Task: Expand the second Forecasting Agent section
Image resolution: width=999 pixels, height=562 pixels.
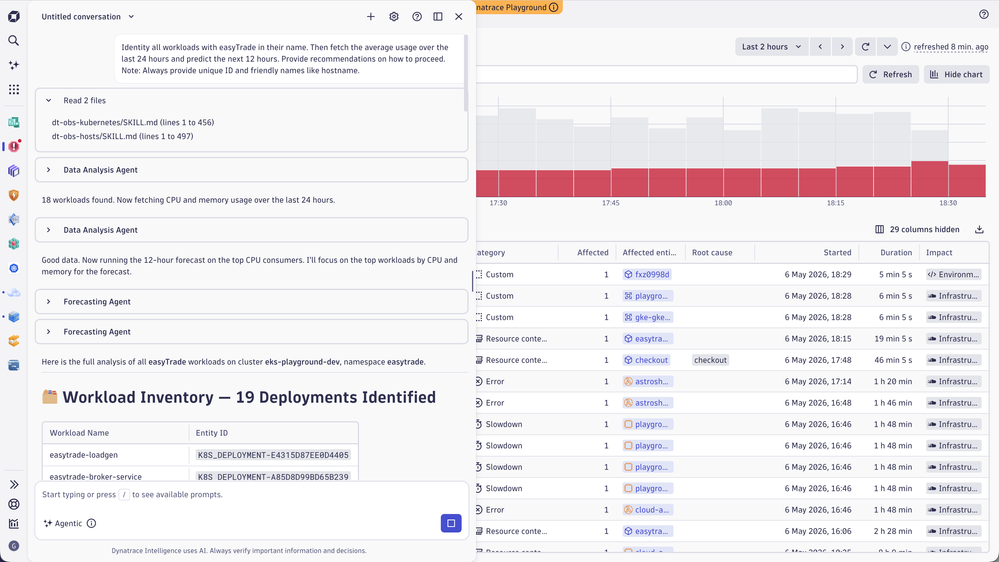Action: 251,332
